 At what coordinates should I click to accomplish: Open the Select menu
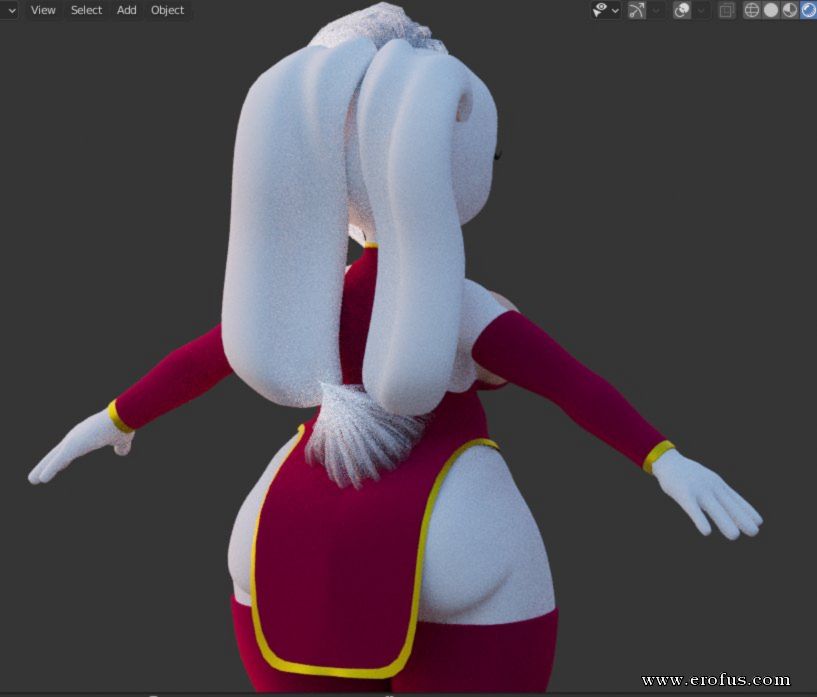point(86,10)
